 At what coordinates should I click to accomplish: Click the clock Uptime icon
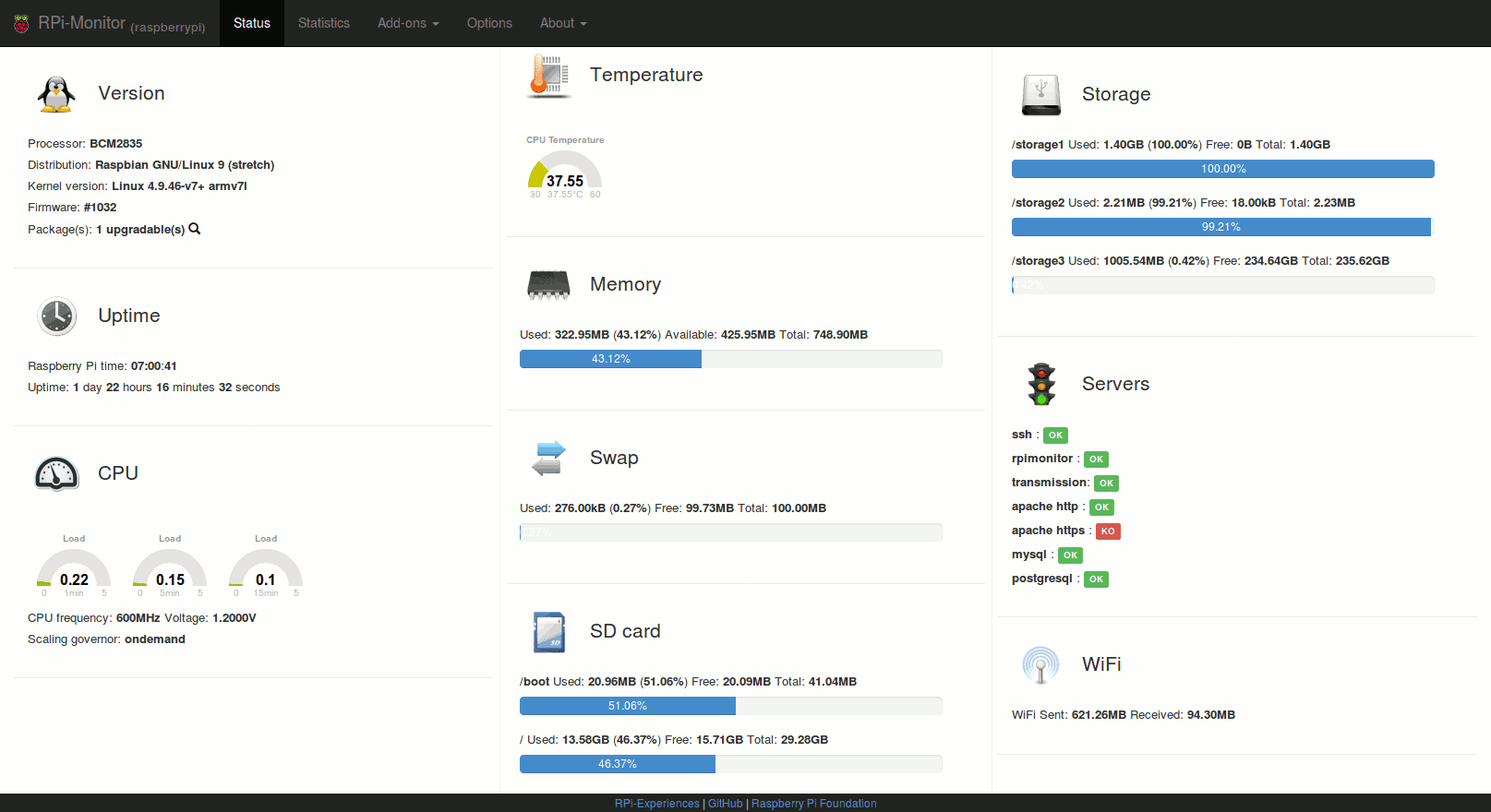click(56, 316)
